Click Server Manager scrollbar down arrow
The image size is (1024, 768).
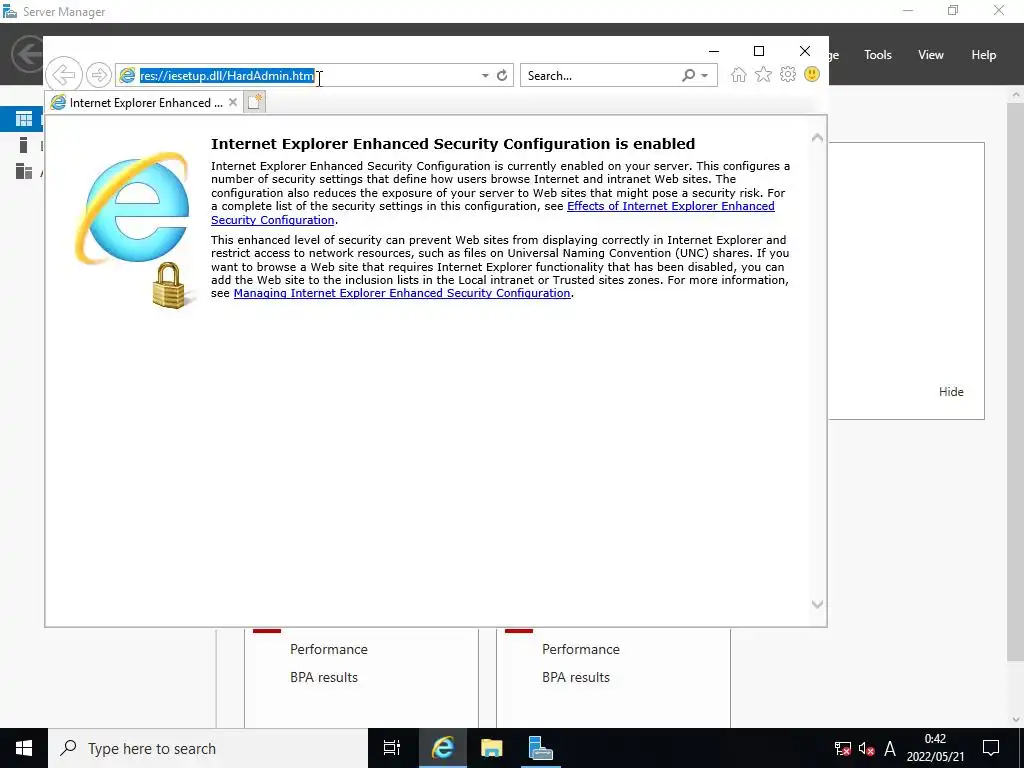click(1016, 720)
